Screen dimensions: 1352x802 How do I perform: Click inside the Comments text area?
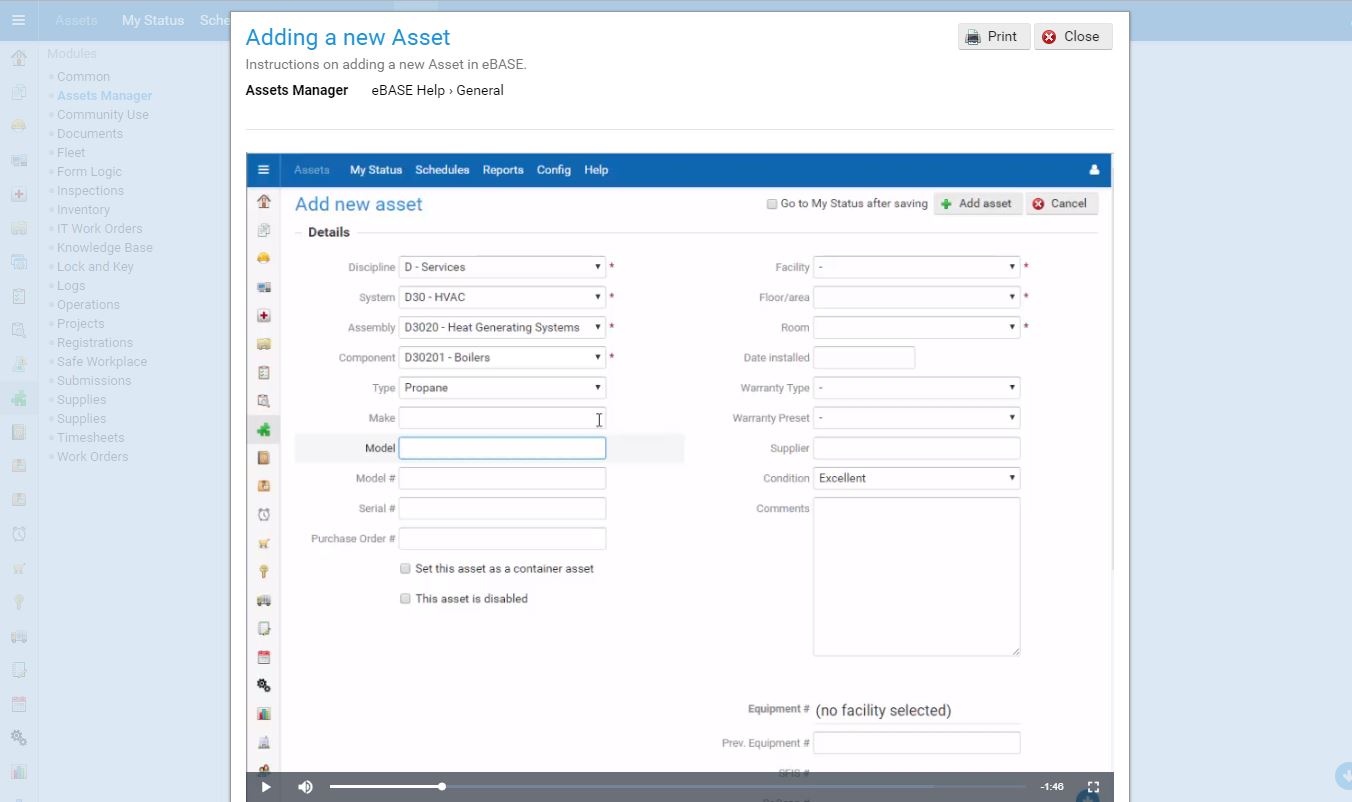pos(917,577)
